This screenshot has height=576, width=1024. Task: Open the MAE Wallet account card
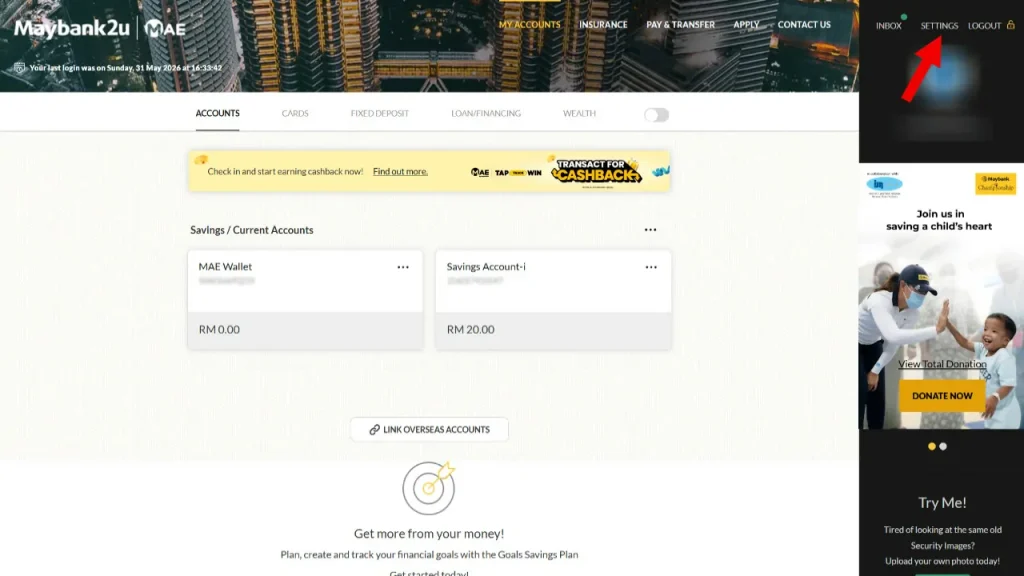305,300
